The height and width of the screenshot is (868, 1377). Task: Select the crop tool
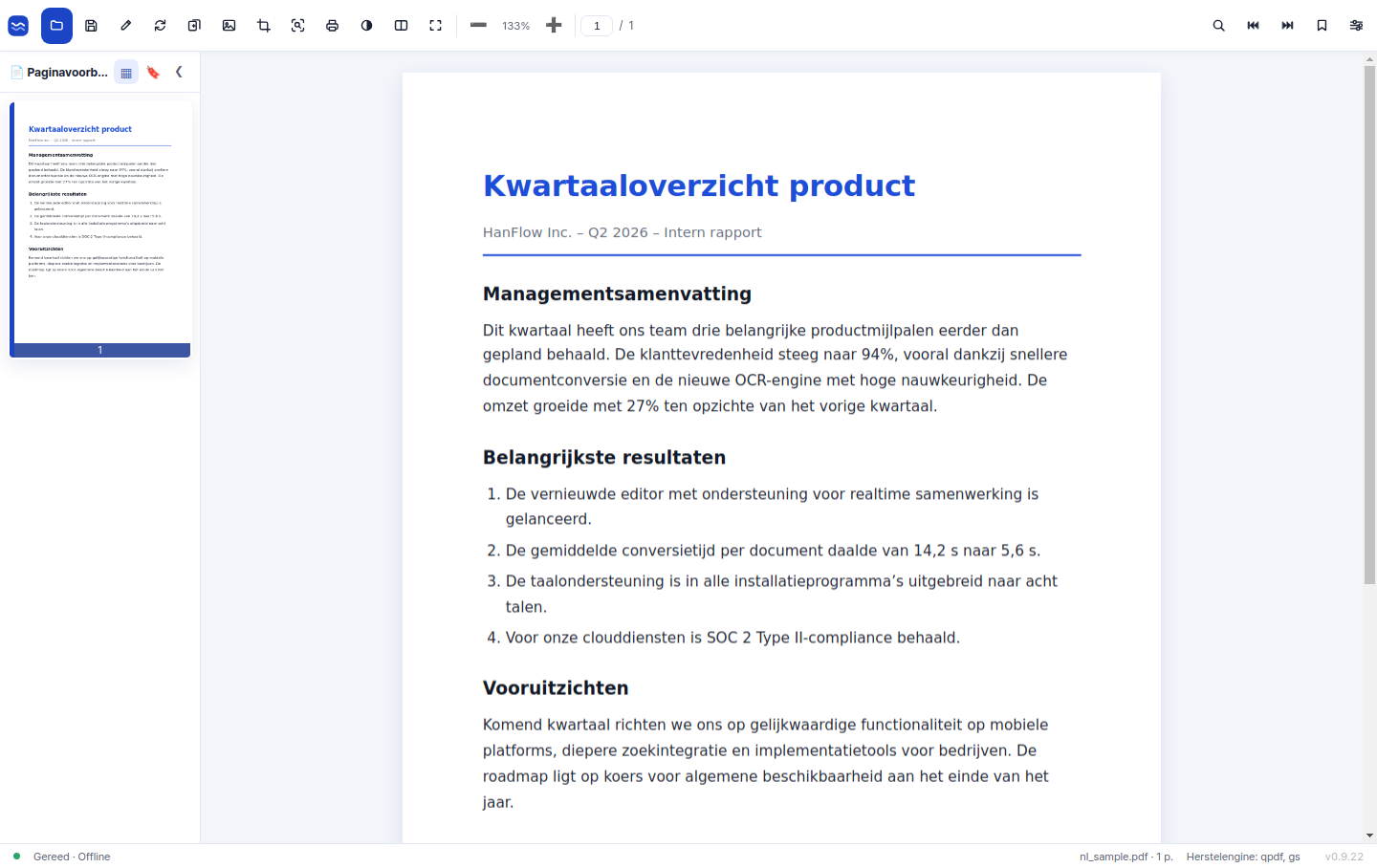pos(263,26)
